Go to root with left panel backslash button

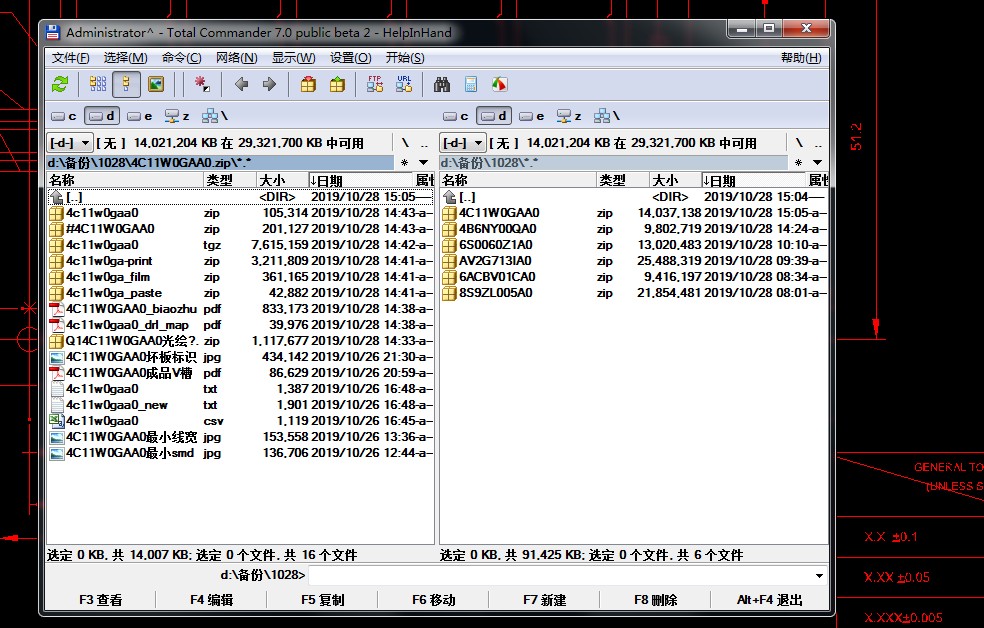[x=405, y=143]
